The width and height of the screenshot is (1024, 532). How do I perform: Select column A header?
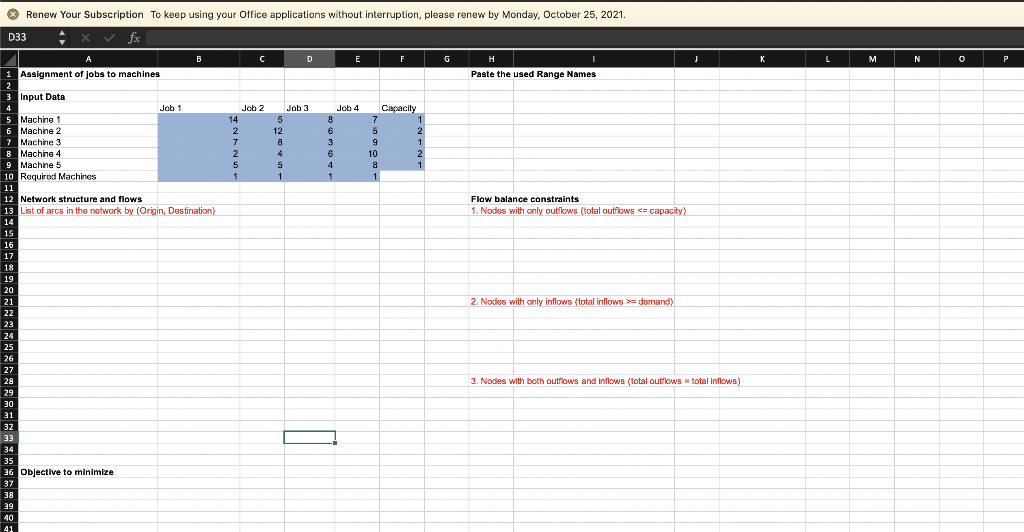click(x=88, y=59)
